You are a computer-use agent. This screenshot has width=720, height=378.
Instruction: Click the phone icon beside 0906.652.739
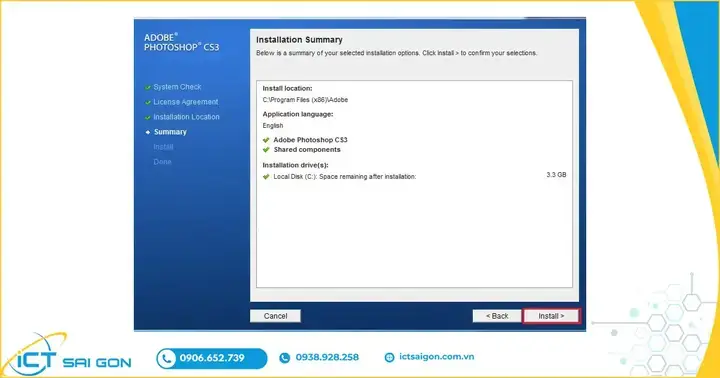[167, 358]
